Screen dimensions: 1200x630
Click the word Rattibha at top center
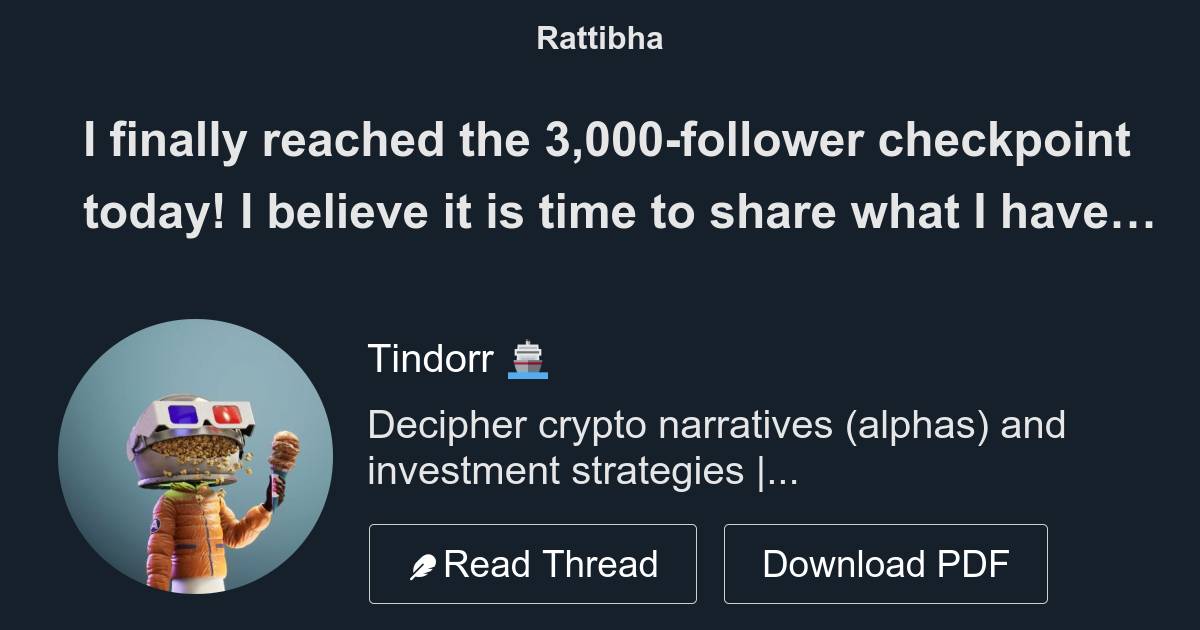point(599,38)
